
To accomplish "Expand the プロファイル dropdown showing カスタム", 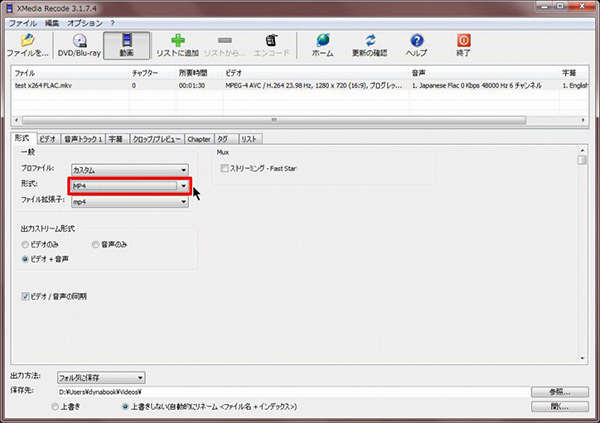I will (x=130, y=170).
